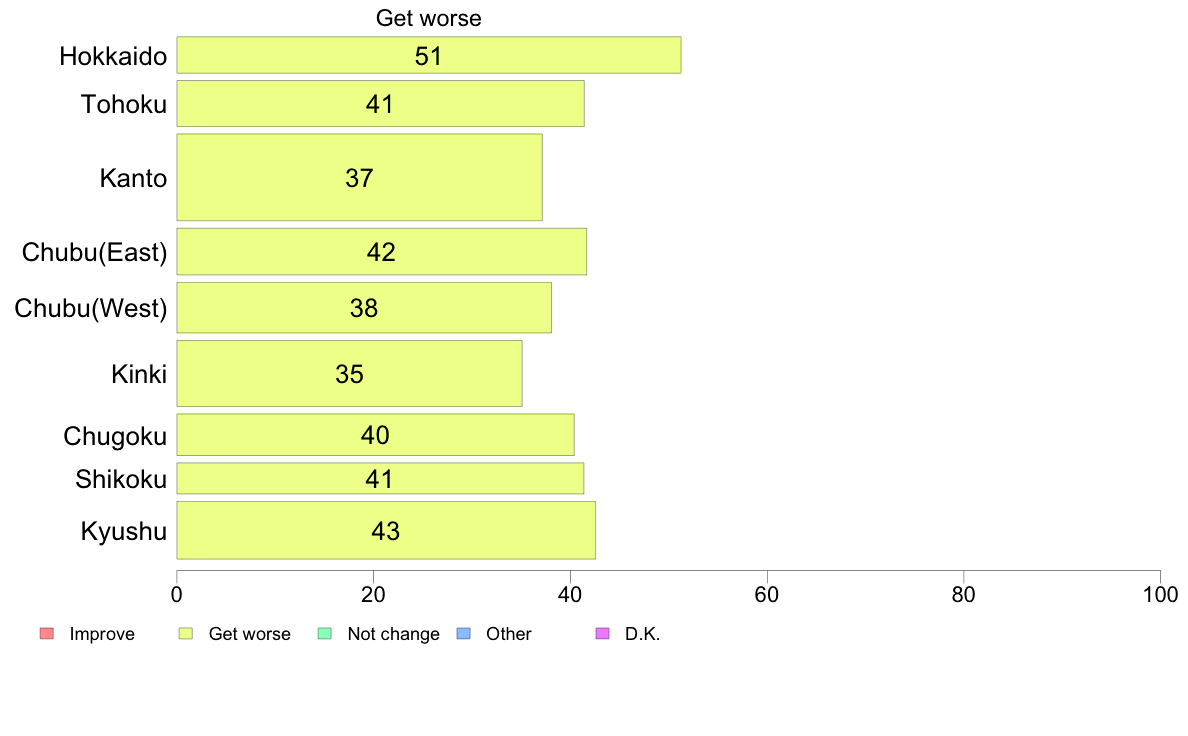The image size is (1188, 736).
Task: Click the Improve legend text
Action: [102, 634]
